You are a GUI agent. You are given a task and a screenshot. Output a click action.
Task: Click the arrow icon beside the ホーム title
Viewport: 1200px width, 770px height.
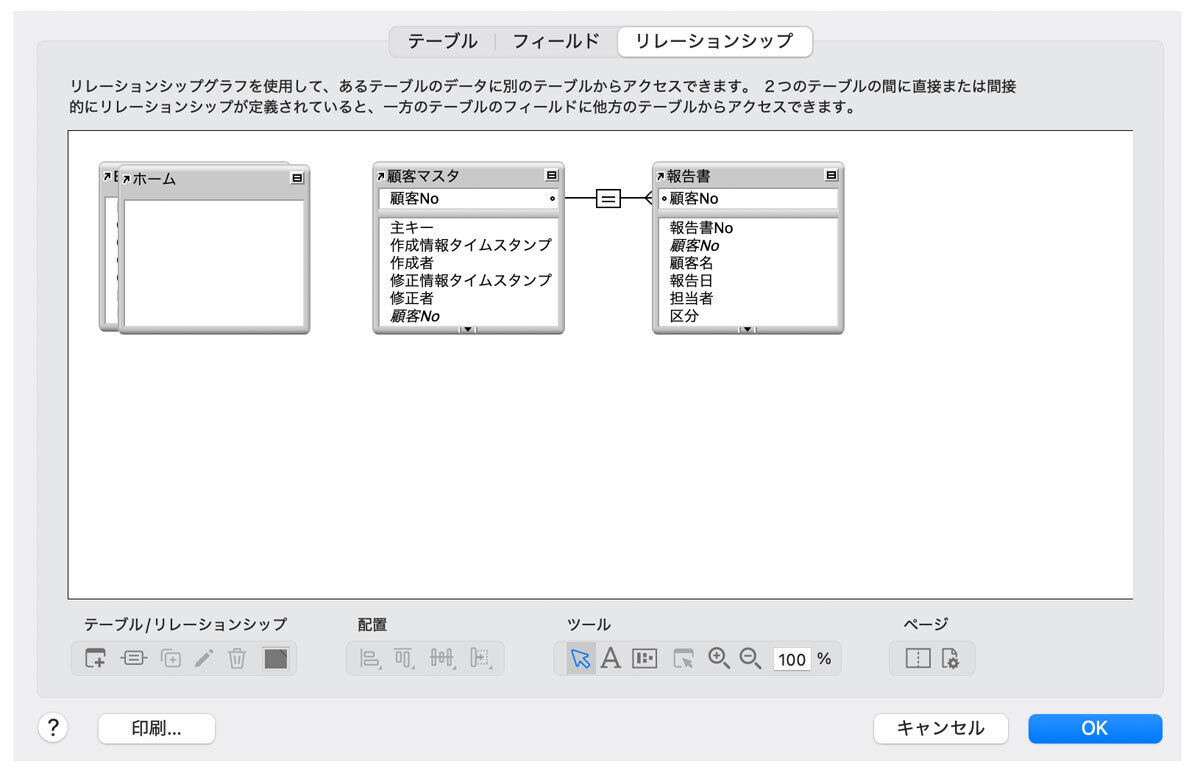pos(126,179)
